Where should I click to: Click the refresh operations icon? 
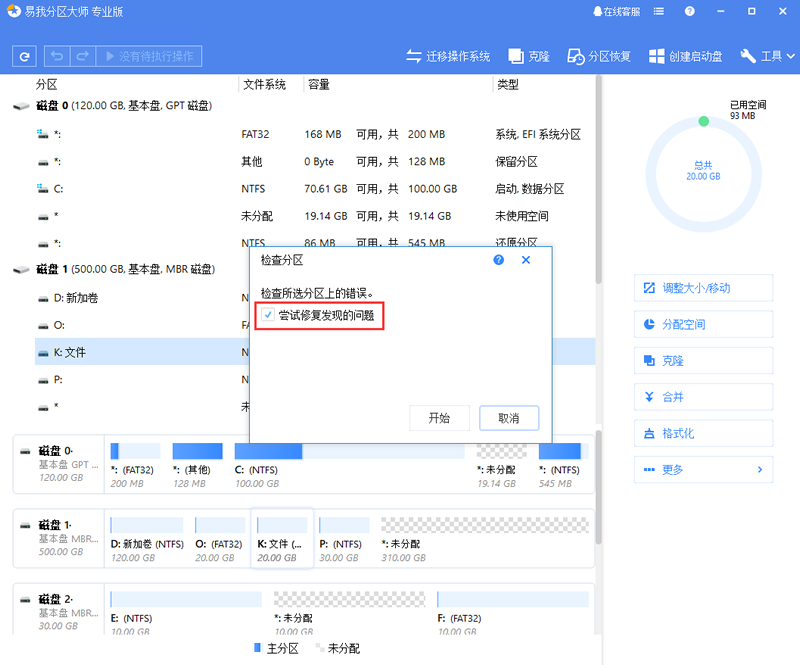coord(23,55)
